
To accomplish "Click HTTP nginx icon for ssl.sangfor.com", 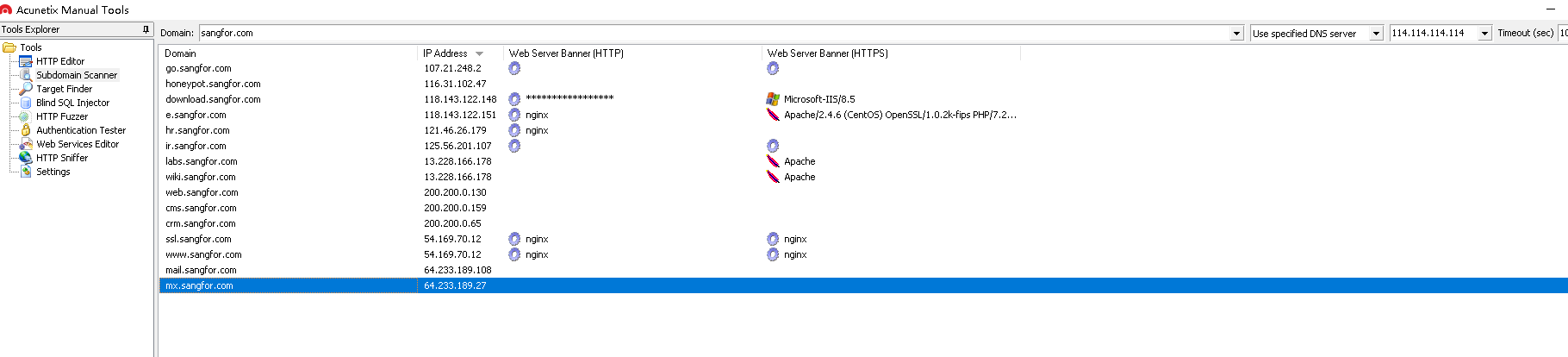I will click(x=514, y=239).
